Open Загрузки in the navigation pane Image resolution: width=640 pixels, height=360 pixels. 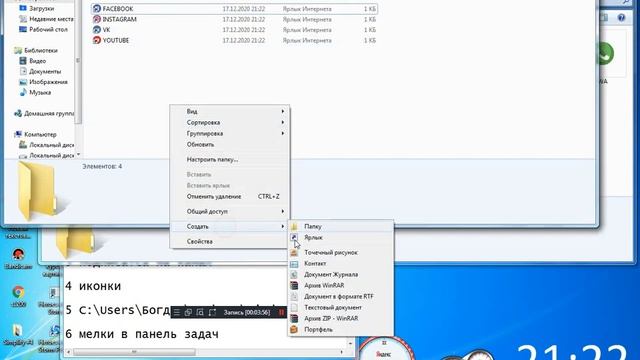(x=41, y=8)
